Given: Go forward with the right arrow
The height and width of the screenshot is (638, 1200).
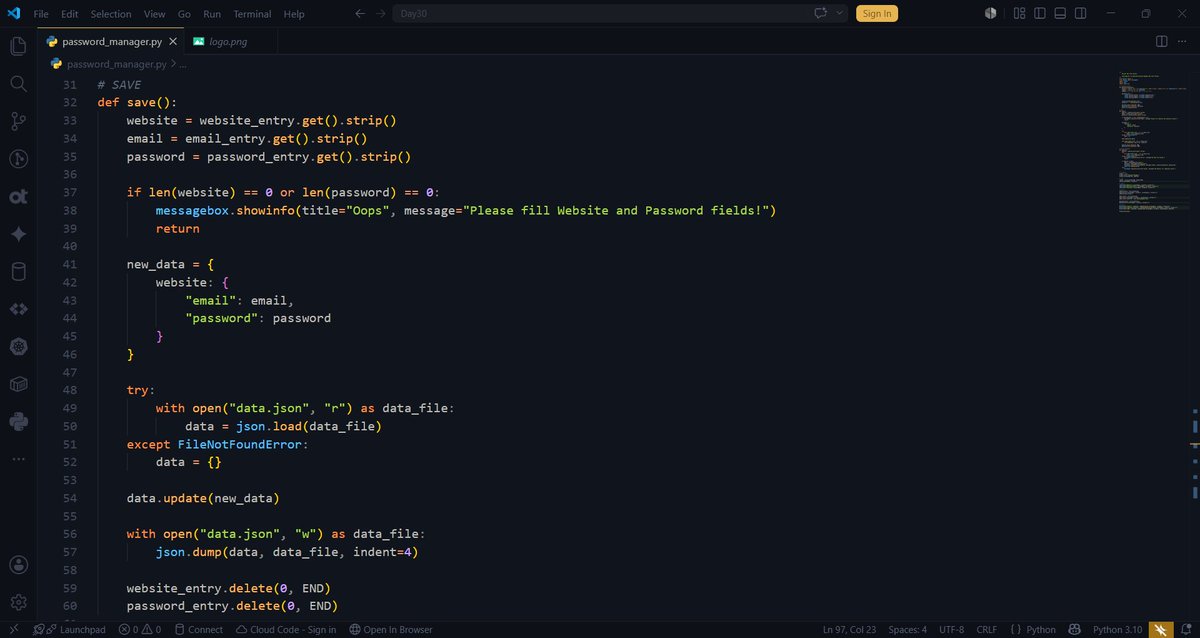Looking at the screenshot, I should click(x=381, y=14).
